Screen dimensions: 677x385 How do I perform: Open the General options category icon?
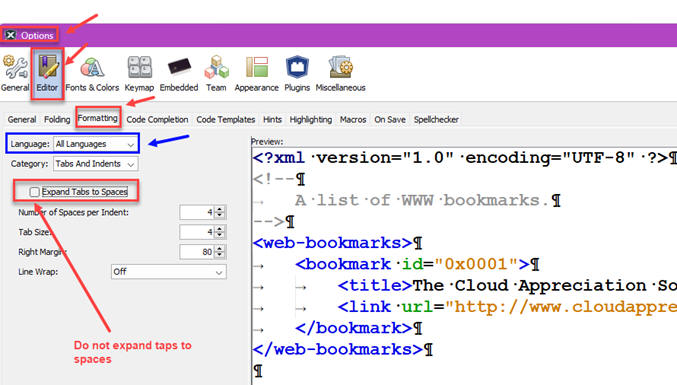(x=15, y=73)
